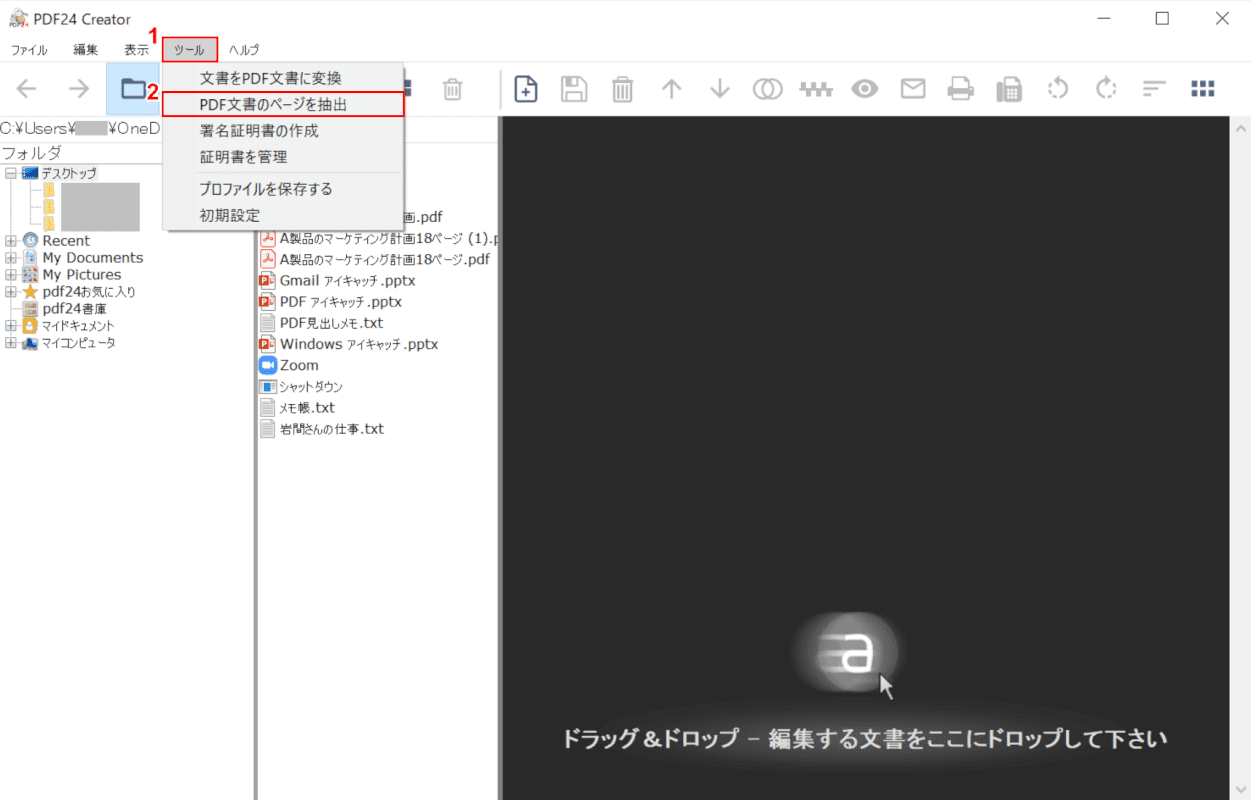The width and height of the screenshot is (1251, 800).
Task: Select My Pictures folder
Action: pos(82,274)
